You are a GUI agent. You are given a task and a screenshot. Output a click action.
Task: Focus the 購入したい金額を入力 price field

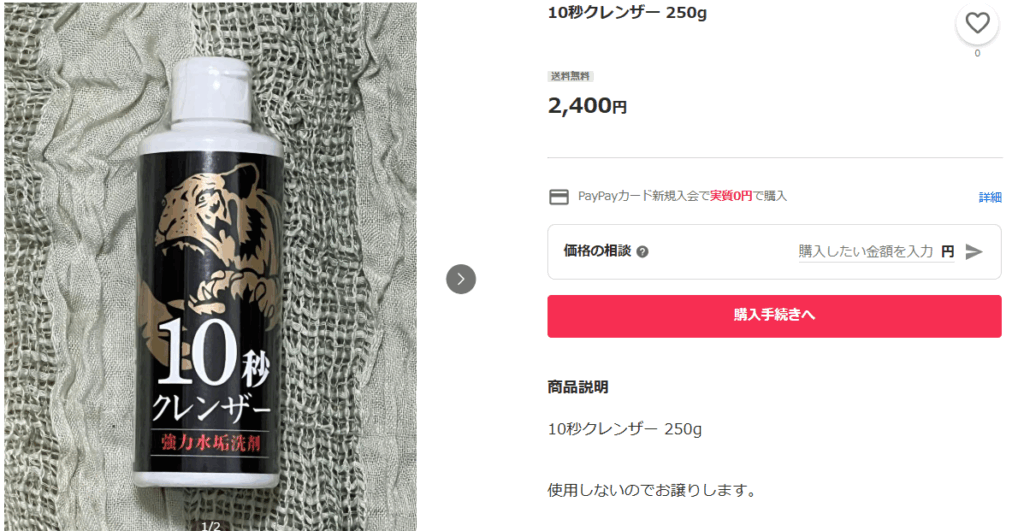coord(866,251)
